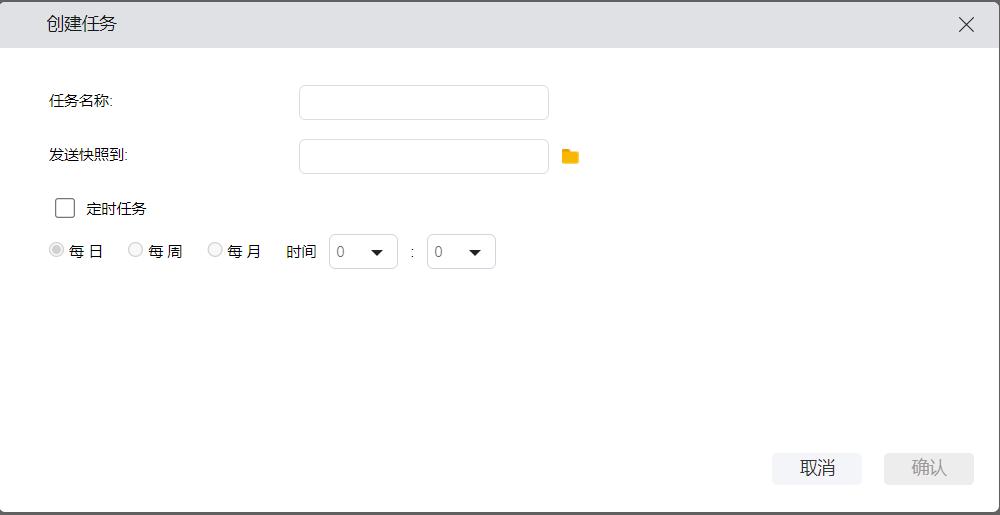Screen dimensions: 1000x515
Task: Click the 每 日 option label text
Action: point(86,252)
